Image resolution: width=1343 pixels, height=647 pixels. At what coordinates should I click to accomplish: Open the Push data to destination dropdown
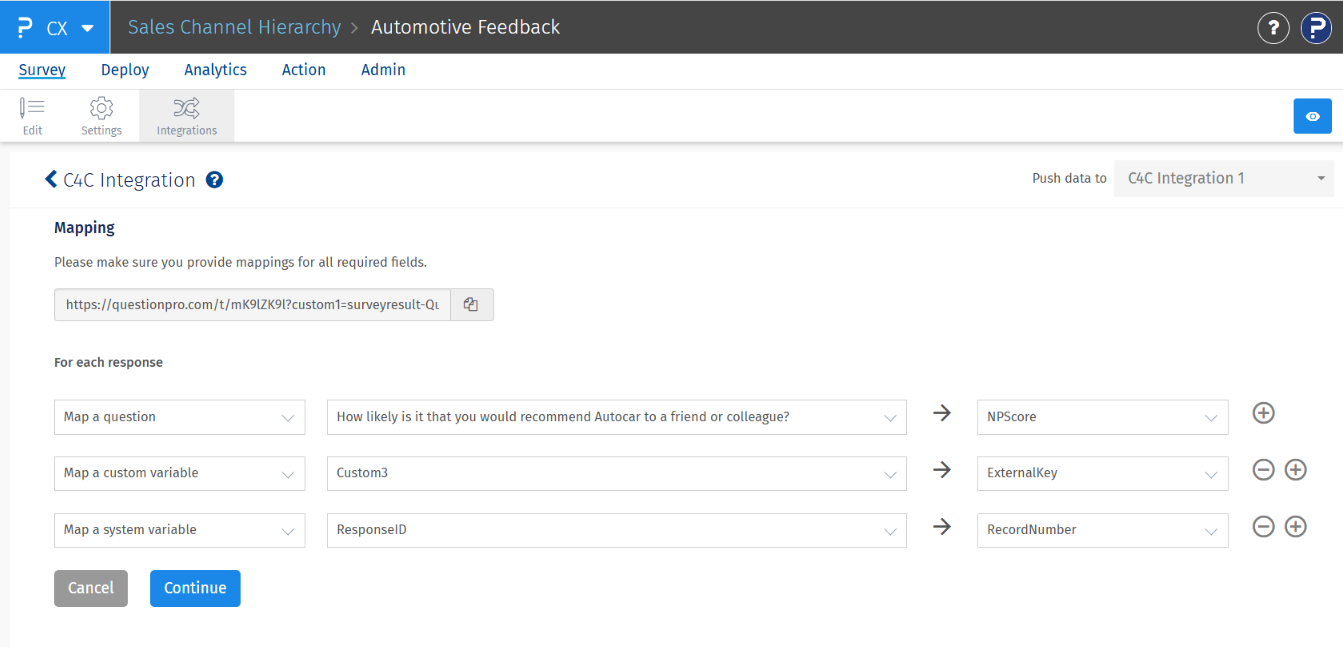click(1223, 178)
